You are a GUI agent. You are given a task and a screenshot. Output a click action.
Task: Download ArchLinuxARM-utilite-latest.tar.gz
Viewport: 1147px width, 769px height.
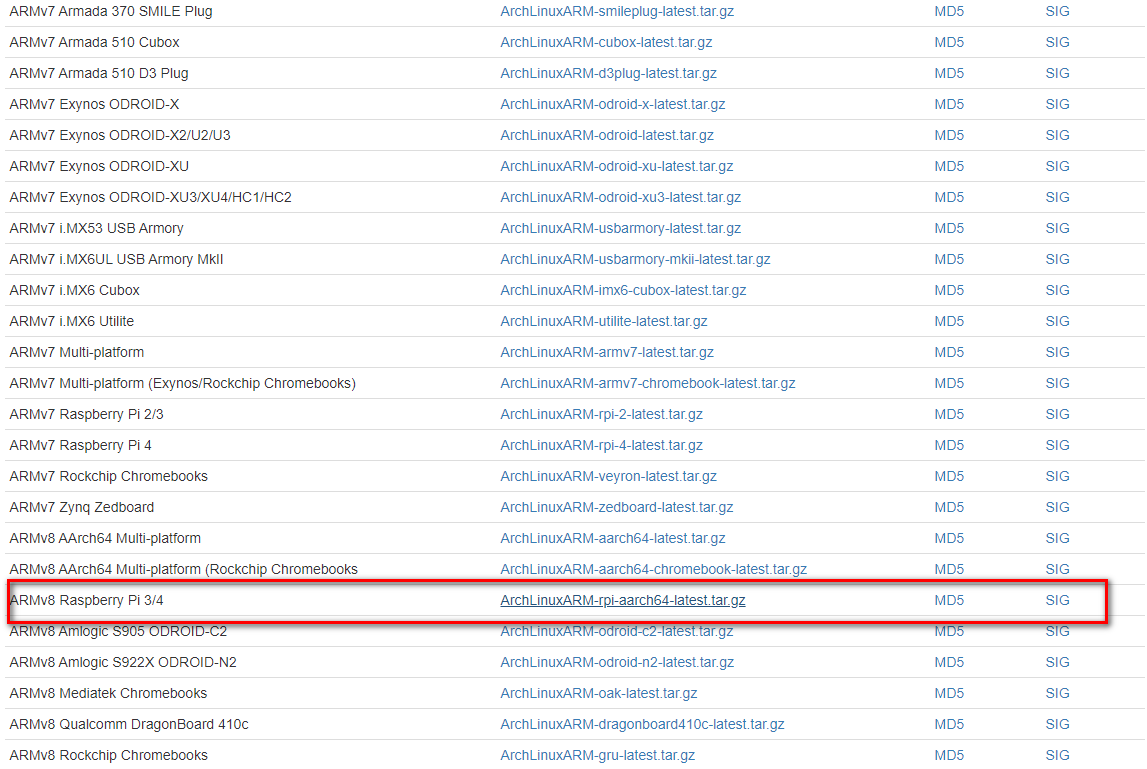[x=603, y=321]
